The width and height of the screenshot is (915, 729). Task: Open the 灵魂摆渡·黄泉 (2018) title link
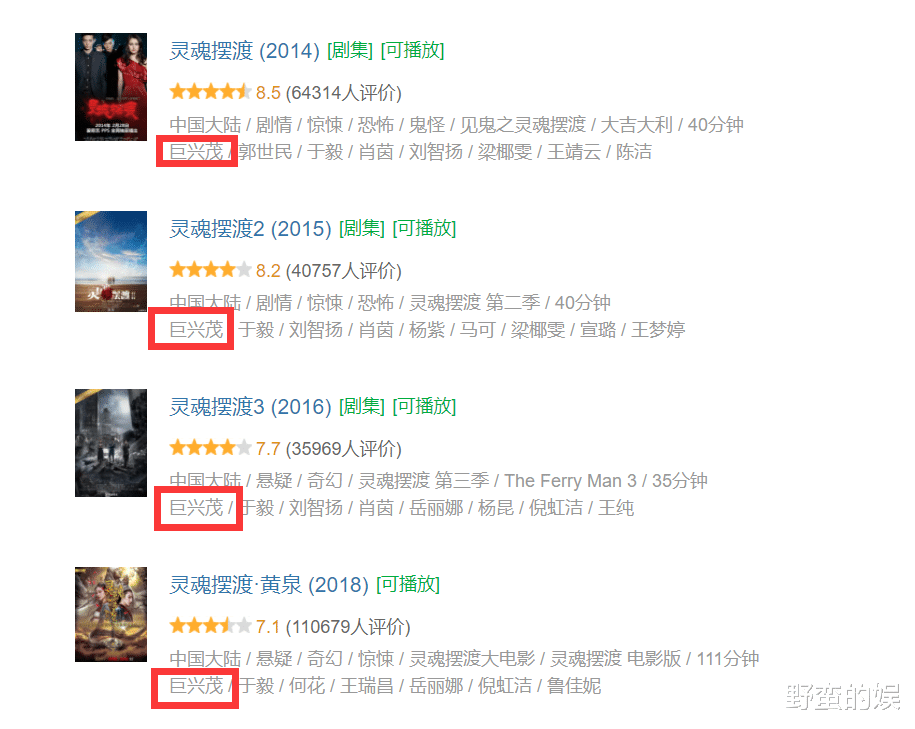pos(269,585)
